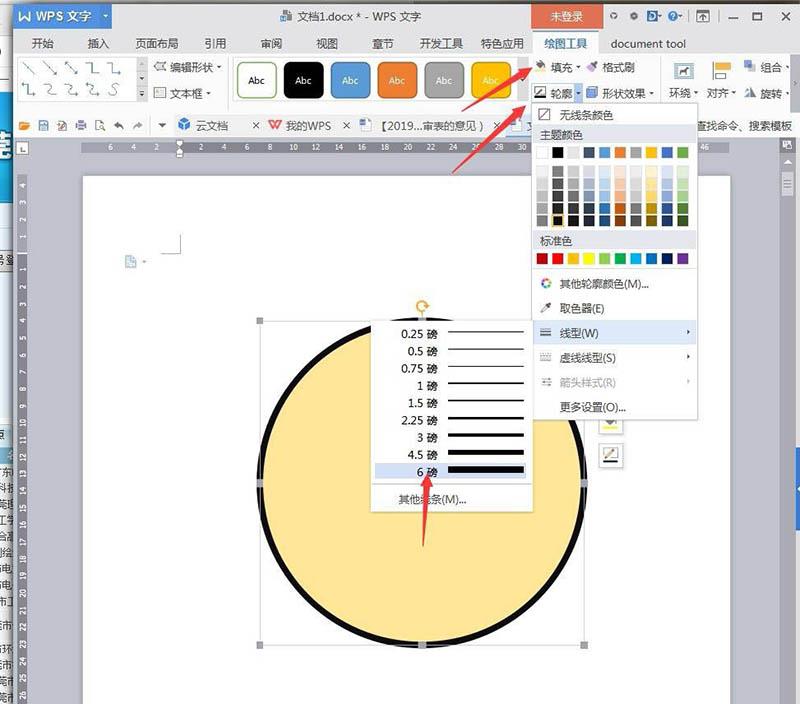Image resolution: width=800 pixels, height=704 pixels.
Task: Click the Group (组合) icon
Action: pyautogui.click(x=750, y=68)
